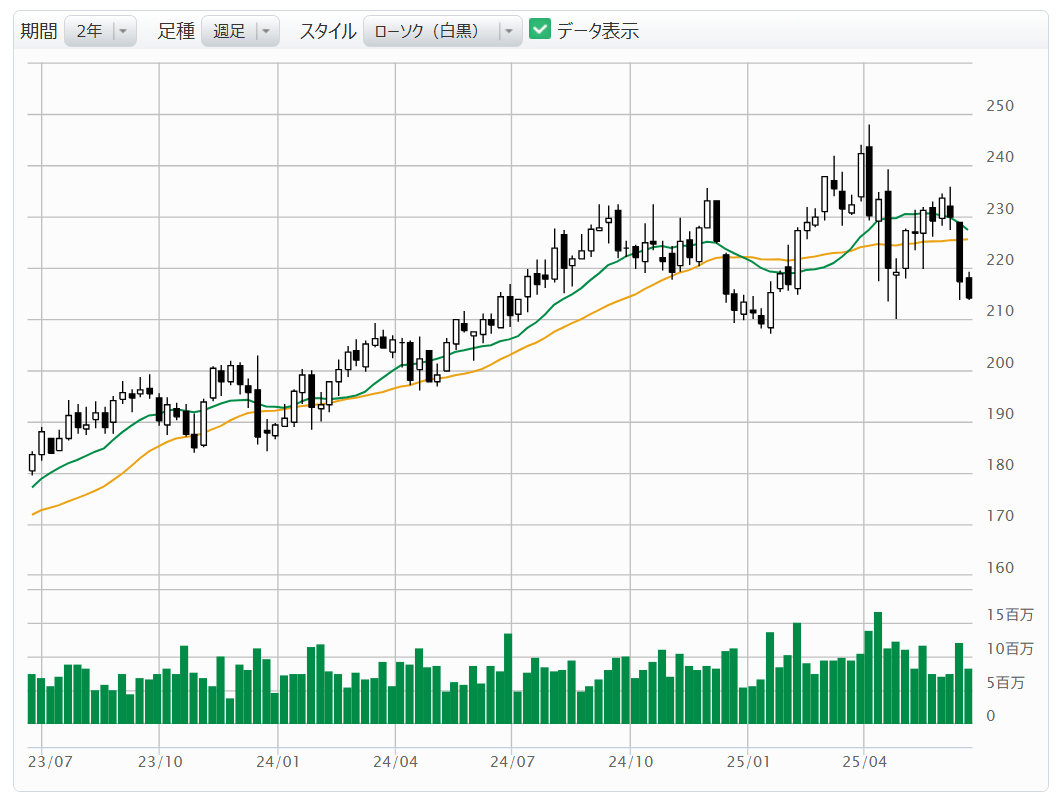The width and height of the screenshot is (1062, 802).
Task: Uncheck the green データ表示 checkbox
Action: click(x=540, y=30)
